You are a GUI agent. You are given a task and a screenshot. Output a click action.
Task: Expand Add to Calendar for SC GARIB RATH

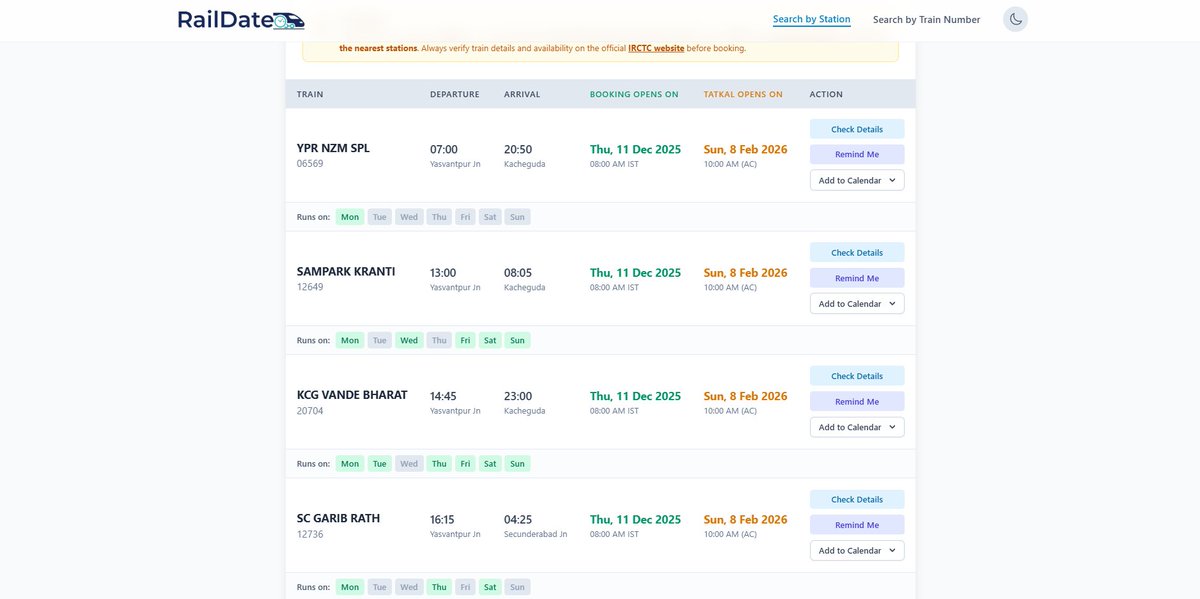coord(857,550)
